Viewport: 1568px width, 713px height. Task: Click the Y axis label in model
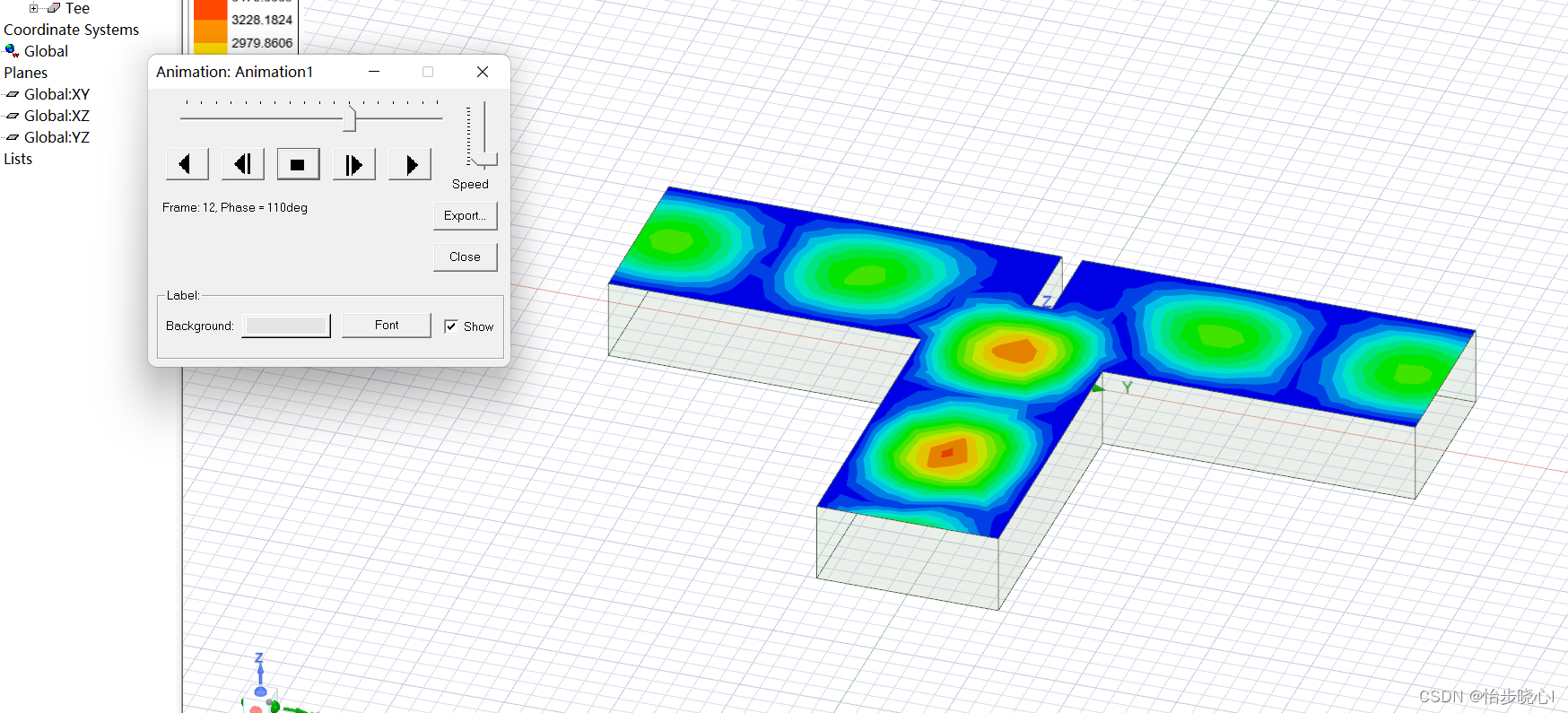tap(1127, 387)
